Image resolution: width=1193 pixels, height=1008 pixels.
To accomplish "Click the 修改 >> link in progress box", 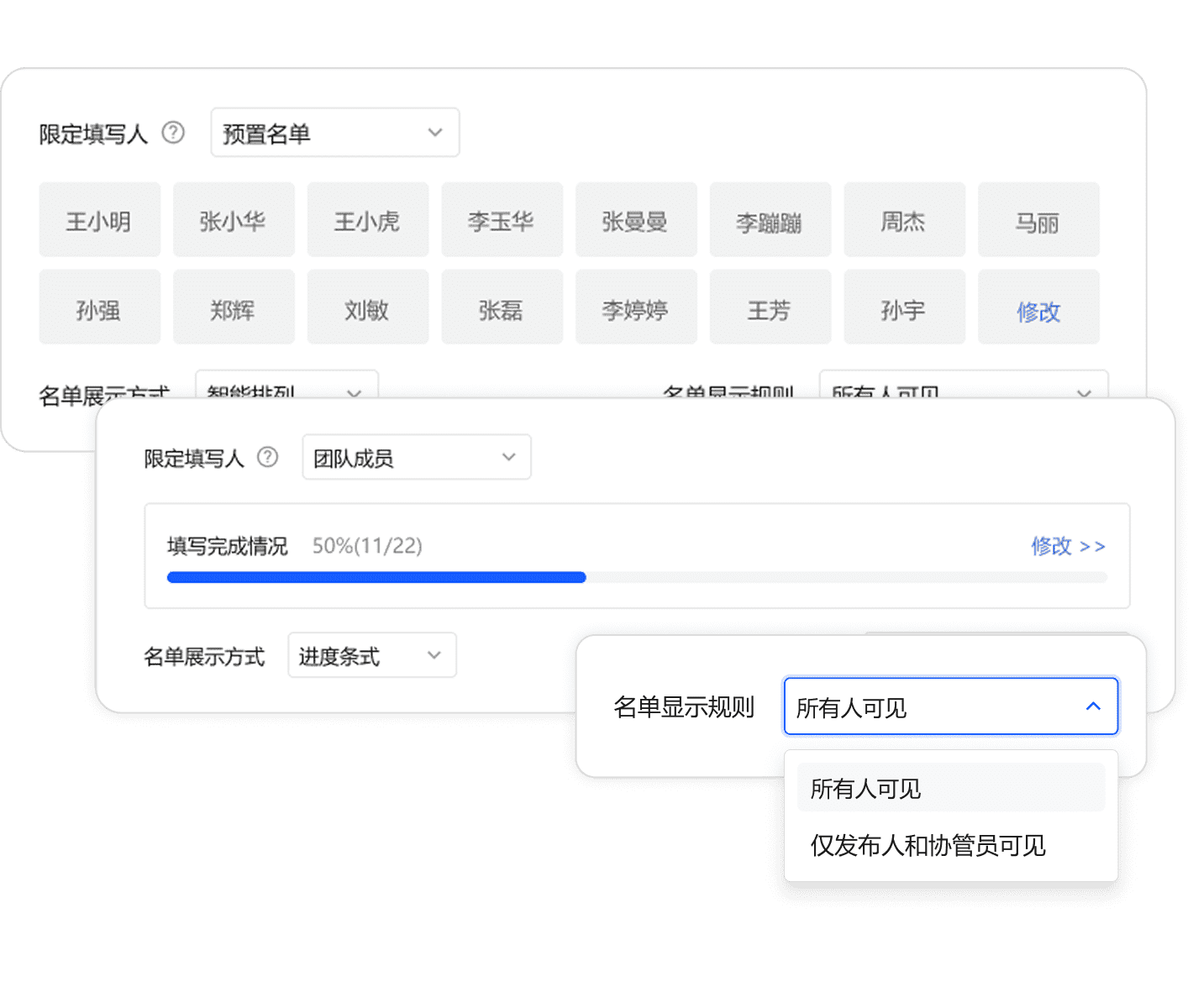I will click(1067, 546).
